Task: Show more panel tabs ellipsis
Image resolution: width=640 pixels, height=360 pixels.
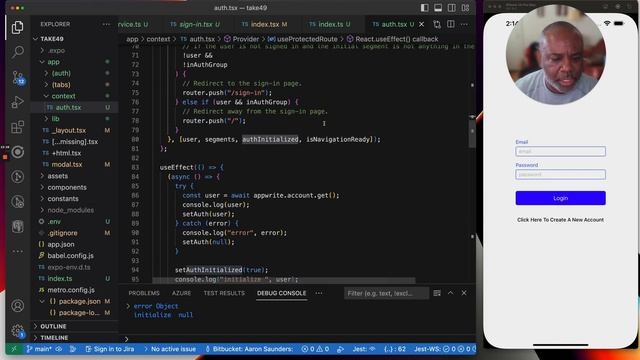Action: tap(319, 293)
